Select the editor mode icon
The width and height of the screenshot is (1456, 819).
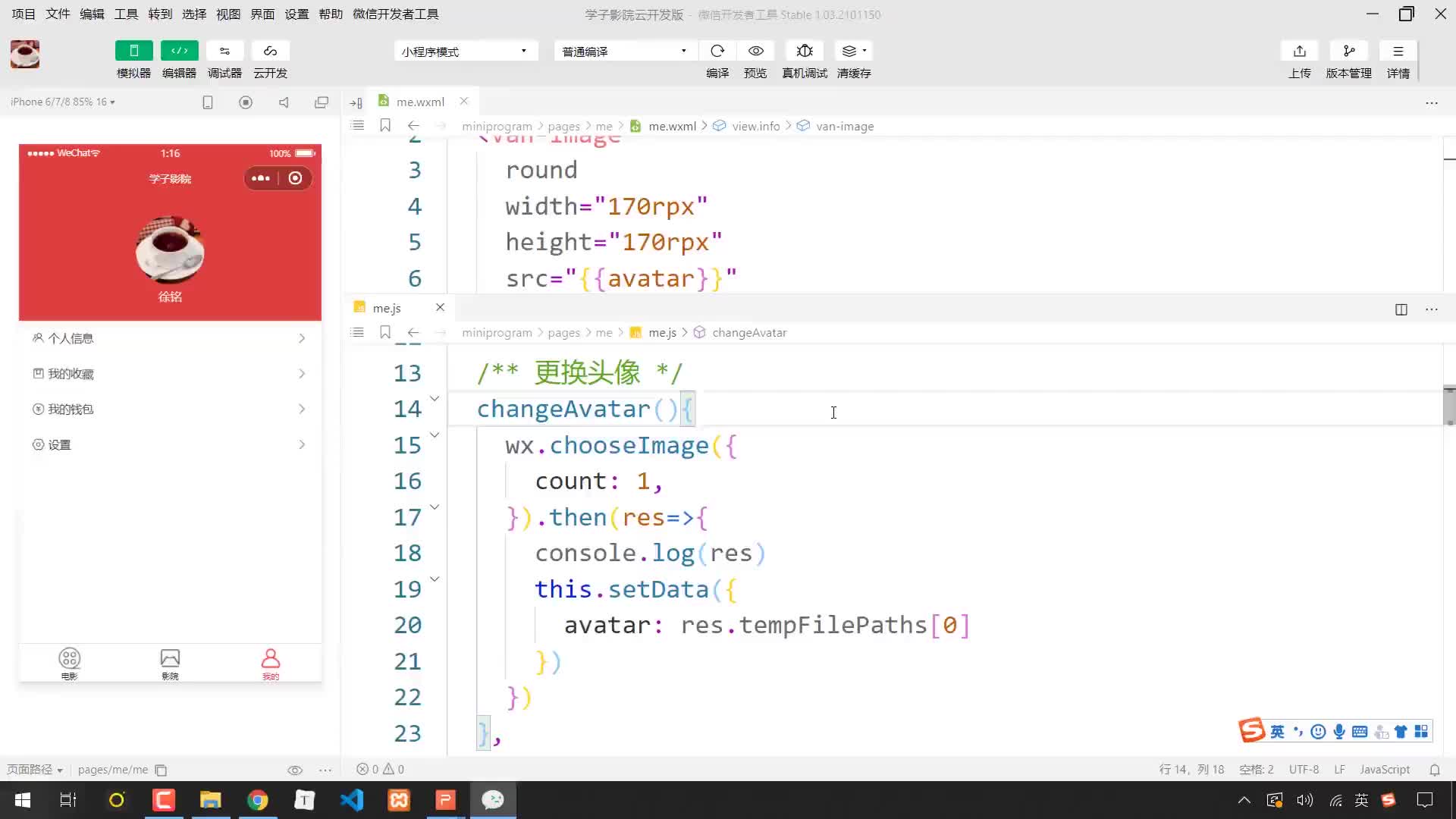tap(179, 50)
